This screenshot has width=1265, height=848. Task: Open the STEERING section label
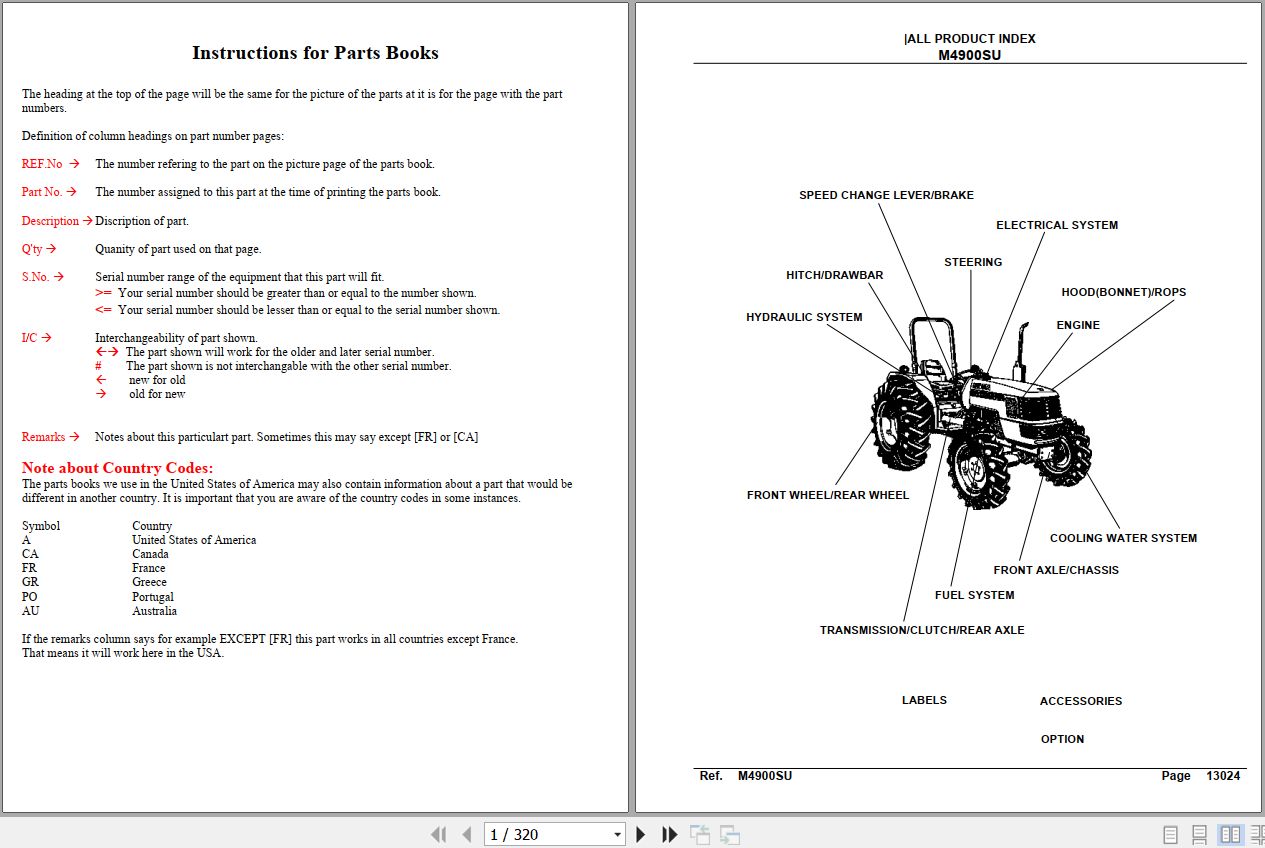click(973, 262)
